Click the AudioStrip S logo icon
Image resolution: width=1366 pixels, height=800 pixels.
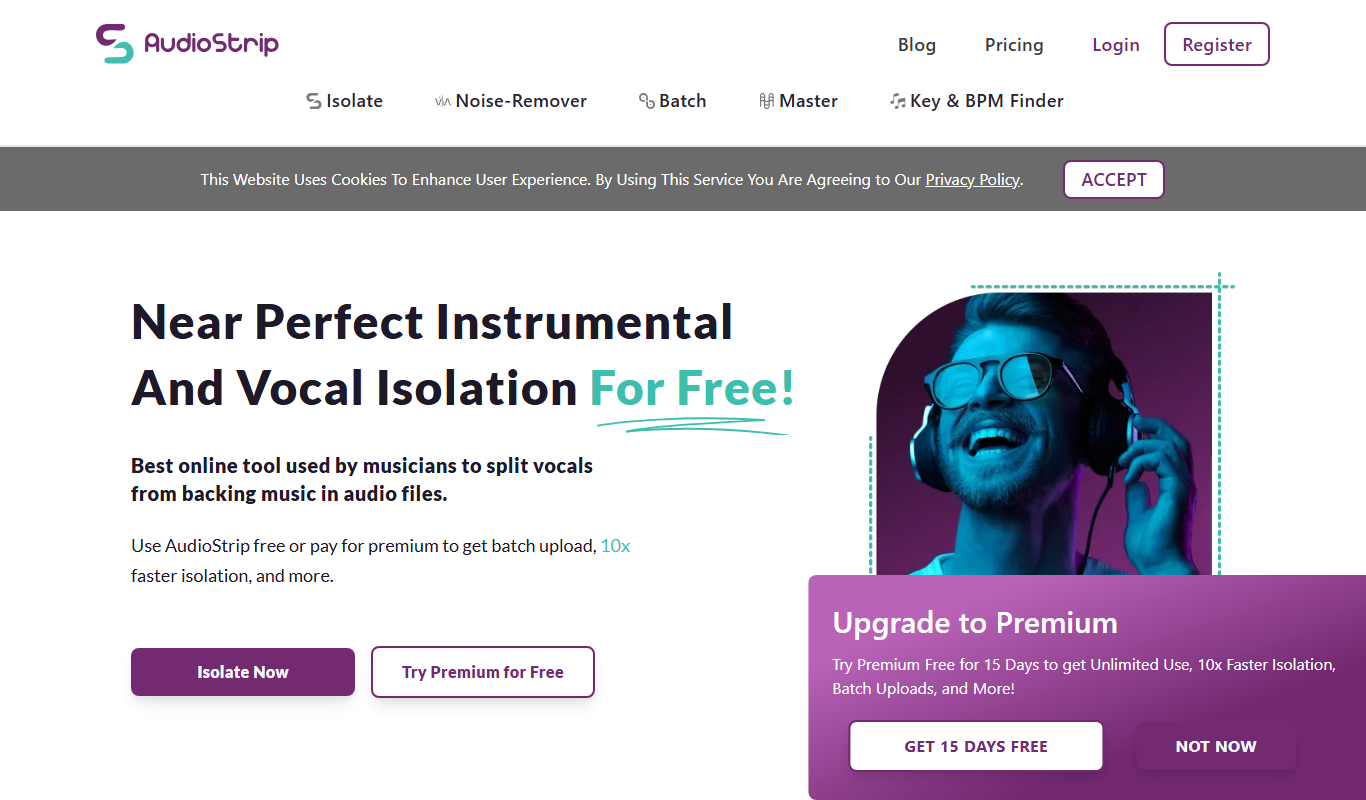[x=115, y=44]
